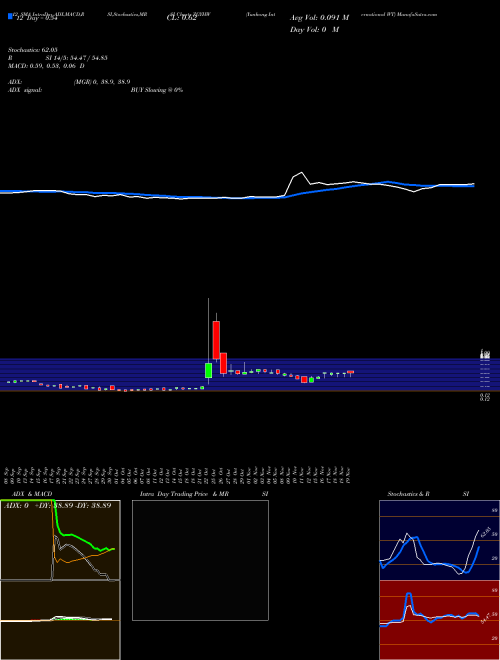Click the Day Vol: 0 M text

coord(314,30)
